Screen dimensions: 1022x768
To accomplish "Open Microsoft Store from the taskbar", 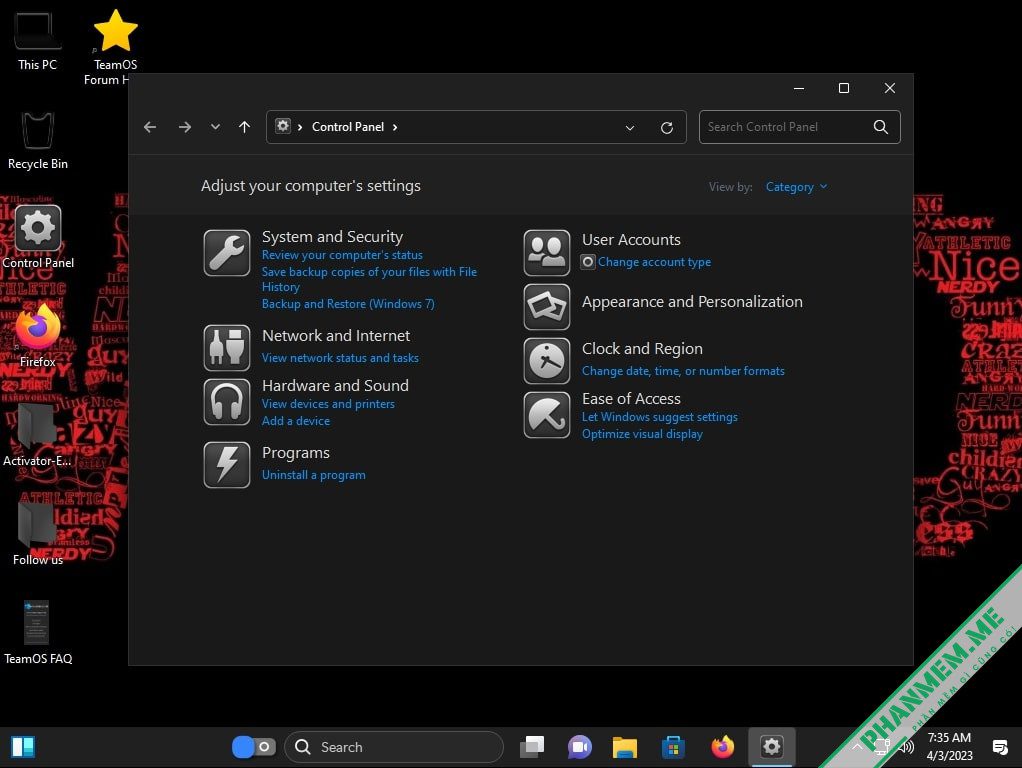I will 673,747.
